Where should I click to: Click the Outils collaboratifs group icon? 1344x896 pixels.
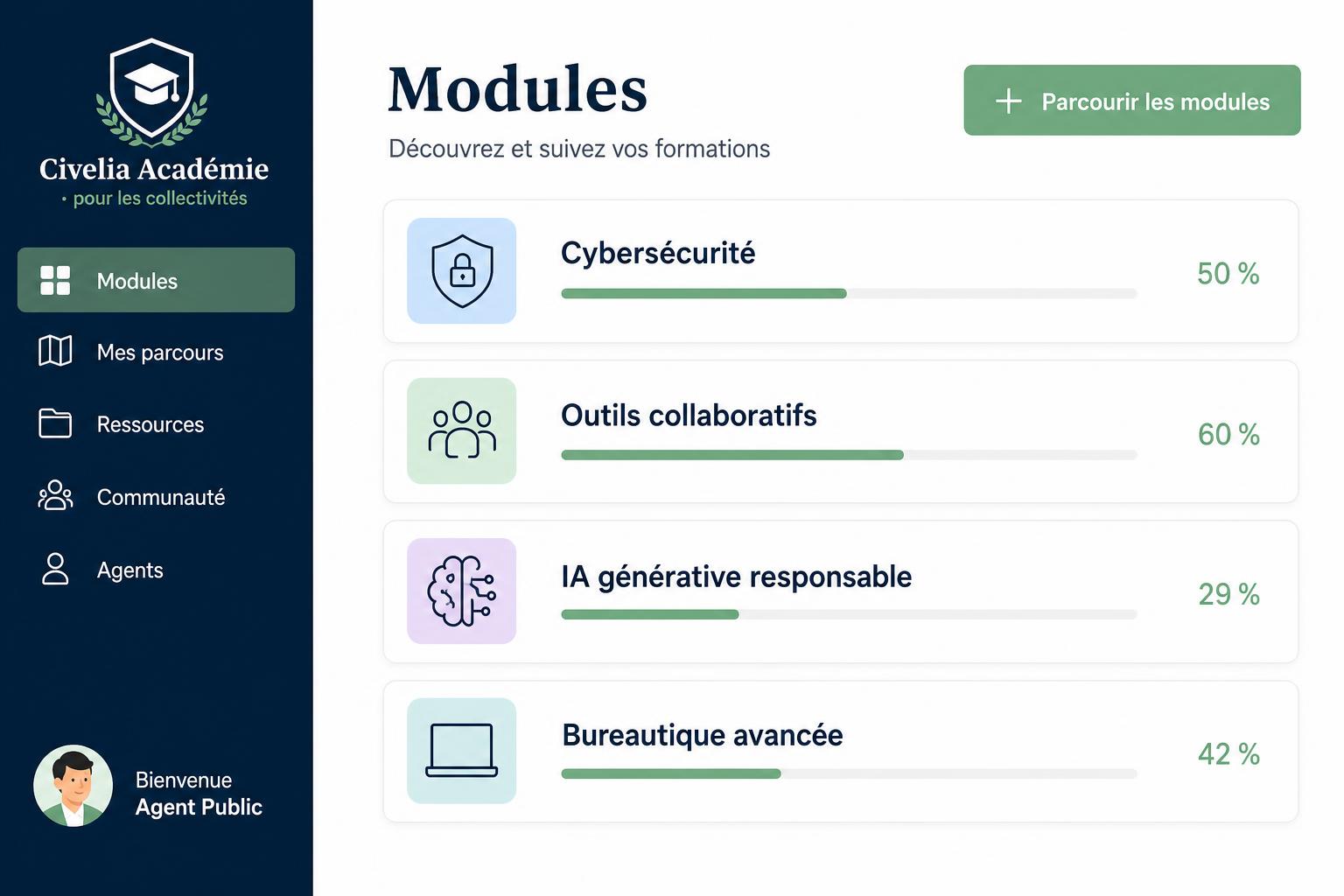pos(462,430)
